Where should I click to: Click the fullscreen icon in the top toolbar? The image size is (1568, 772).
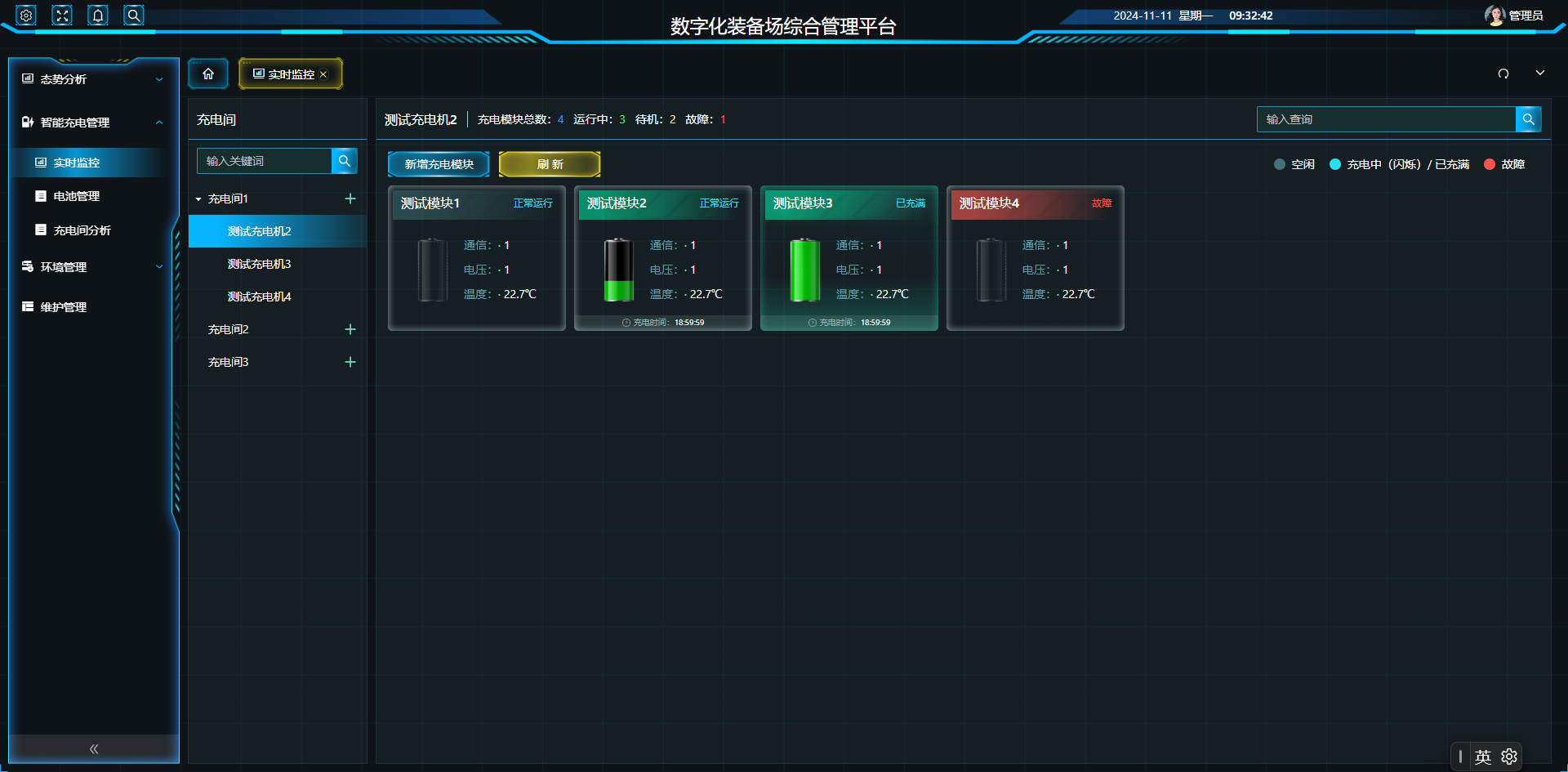(x=61, y=15)
